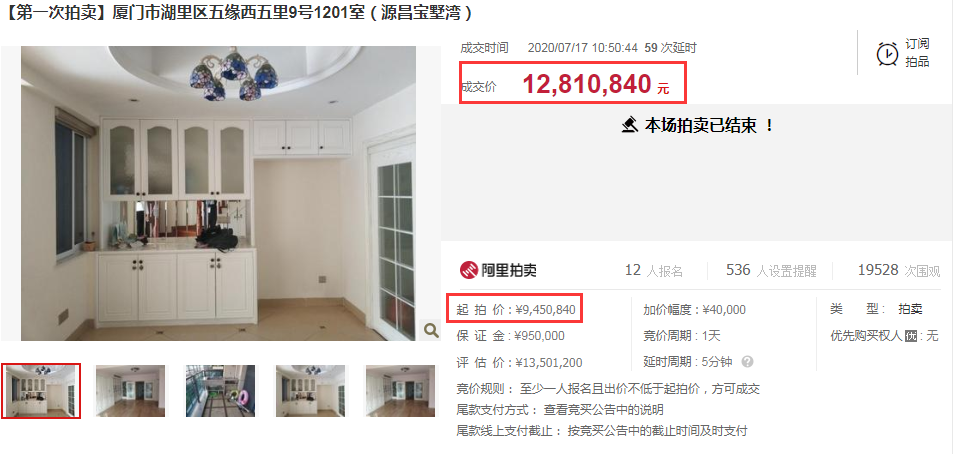
Task: Click the priority buyer 优 badge icon
Action: point(910,336)
